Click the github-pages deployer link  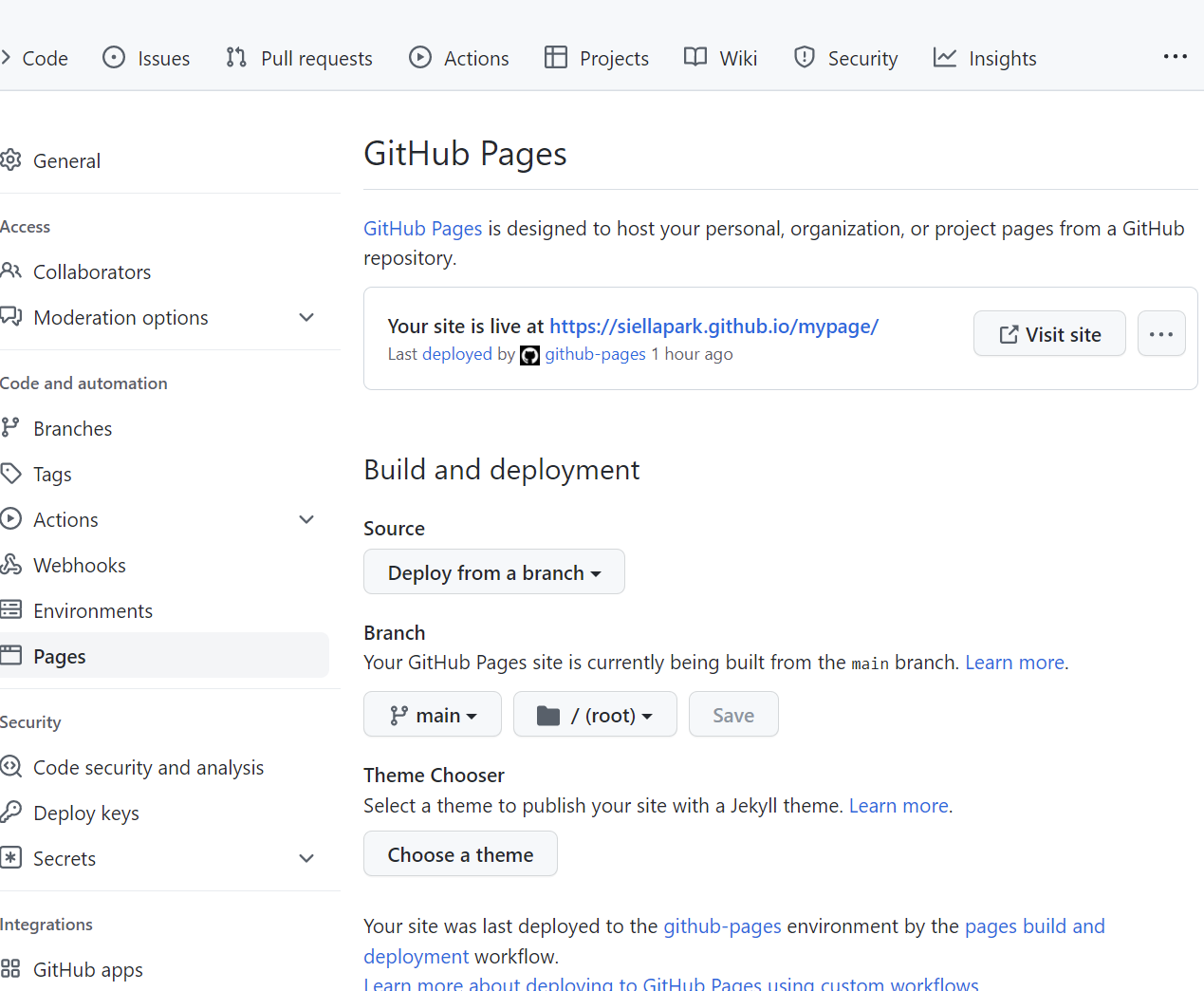pos(595,354)
